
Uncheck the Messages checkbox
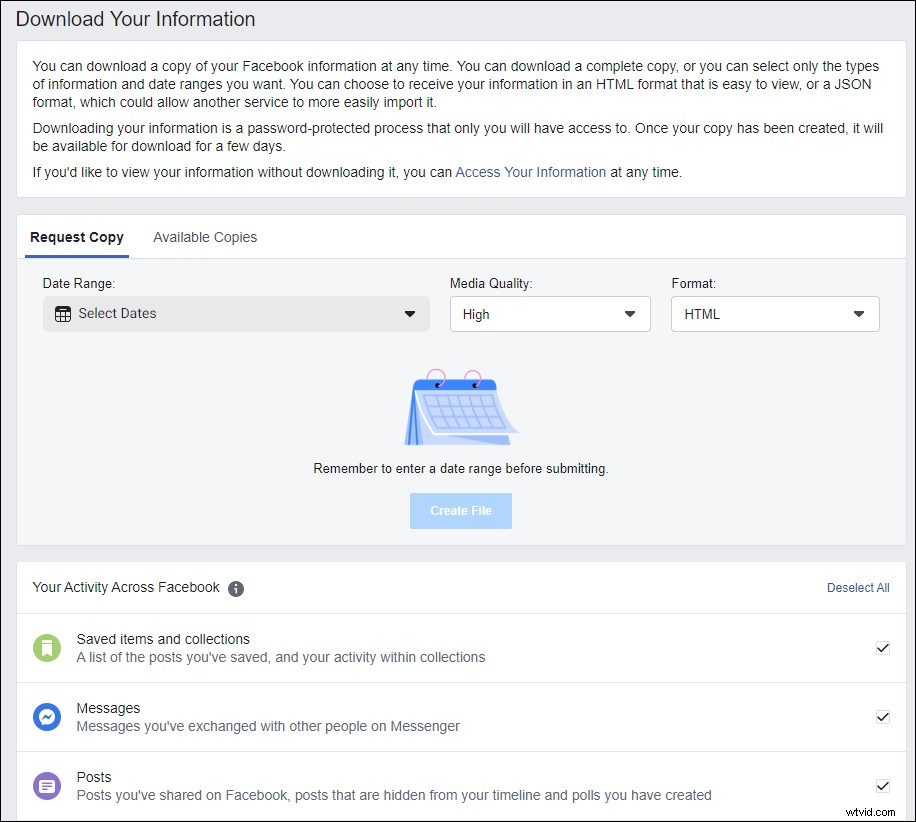[883, 716]
